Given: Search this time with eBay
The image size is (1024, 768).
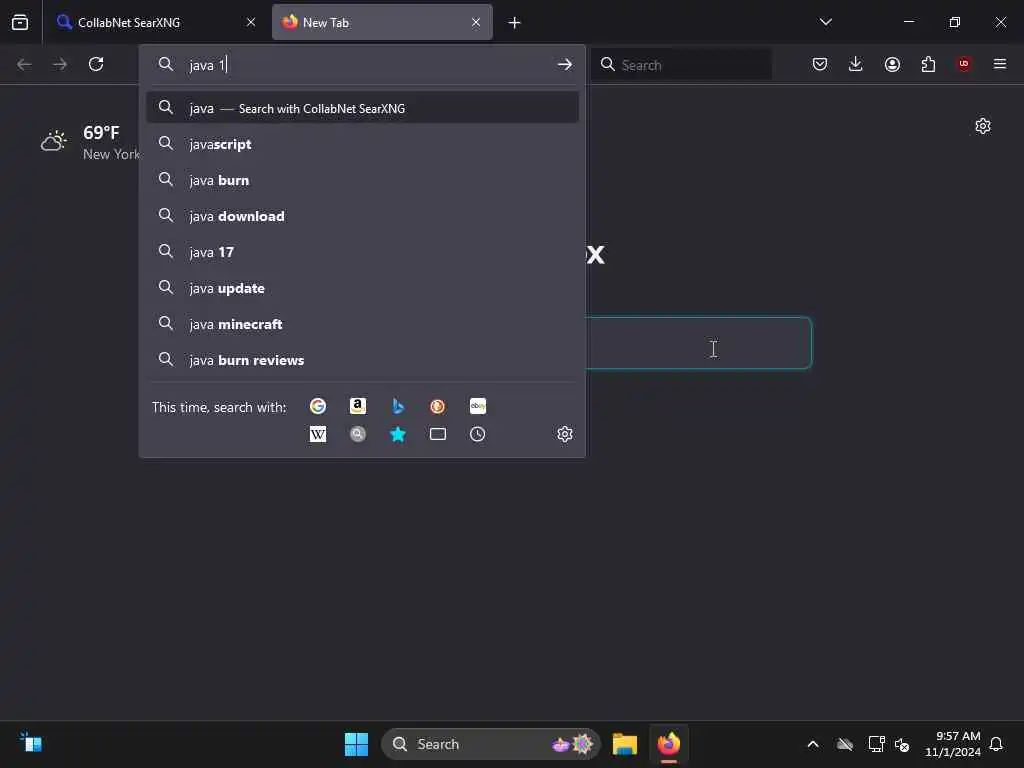Looking at the screenshot, I should [x=477, y=406].
